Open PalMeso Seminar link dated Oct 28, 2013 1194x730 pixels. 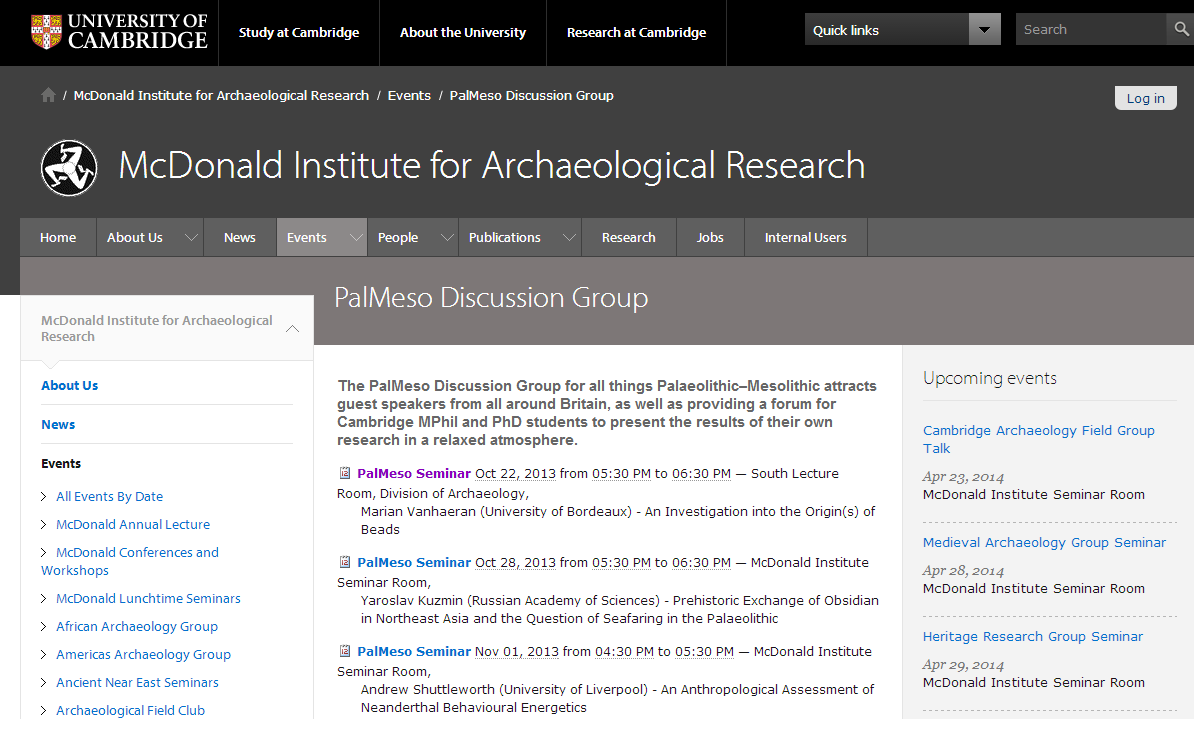click(414, 563)
